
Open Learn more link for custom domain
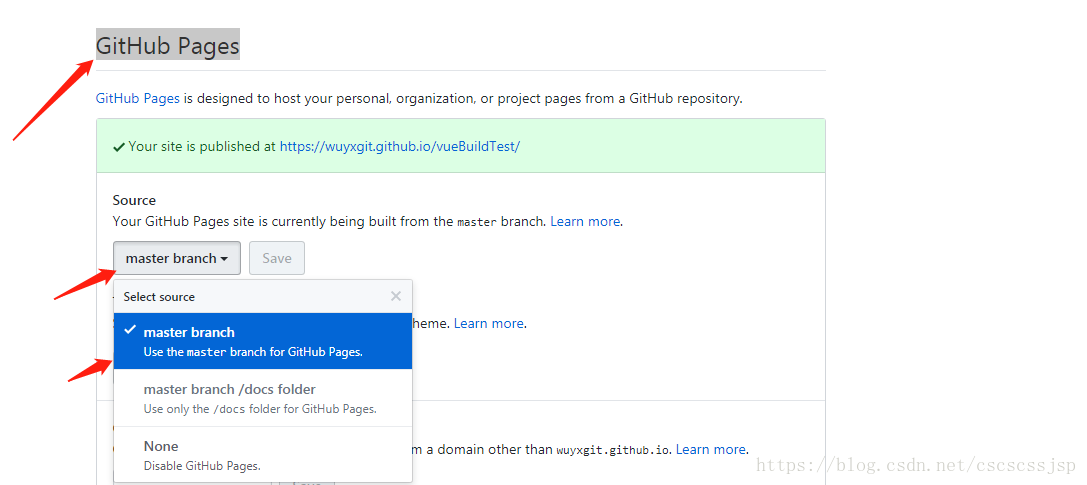[x=711, y=450]
